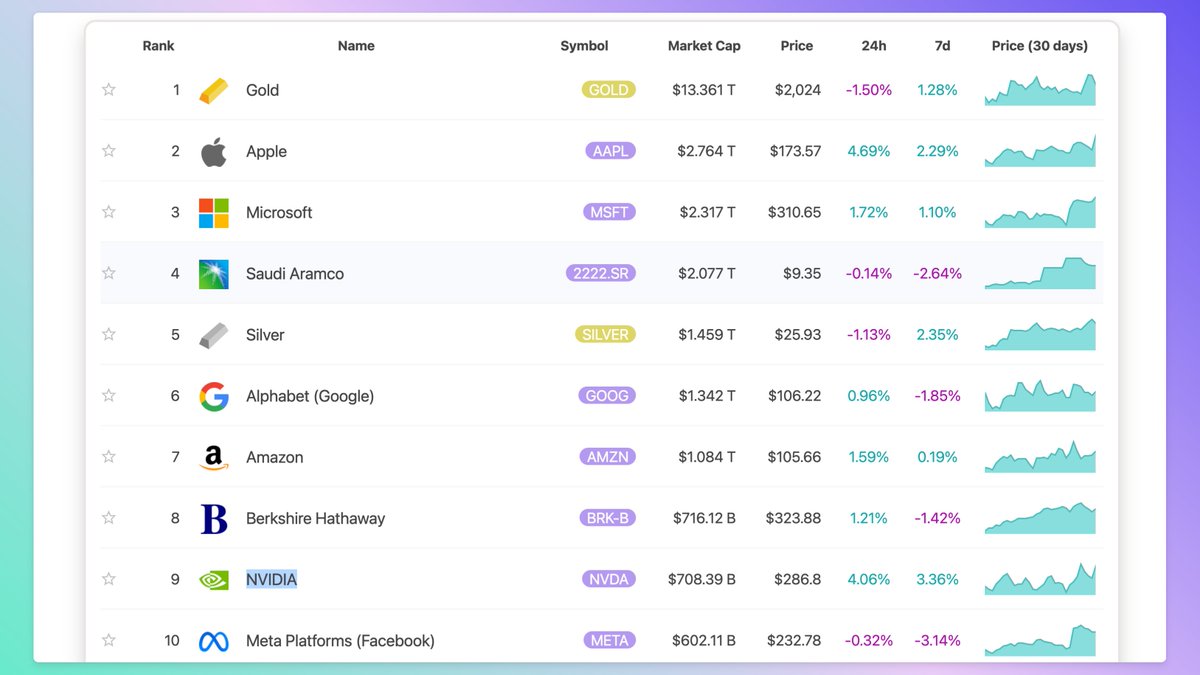Click the Saudi Aramco logo icon
Viewport: 1200px width, 675px height.
click(214, 274)
